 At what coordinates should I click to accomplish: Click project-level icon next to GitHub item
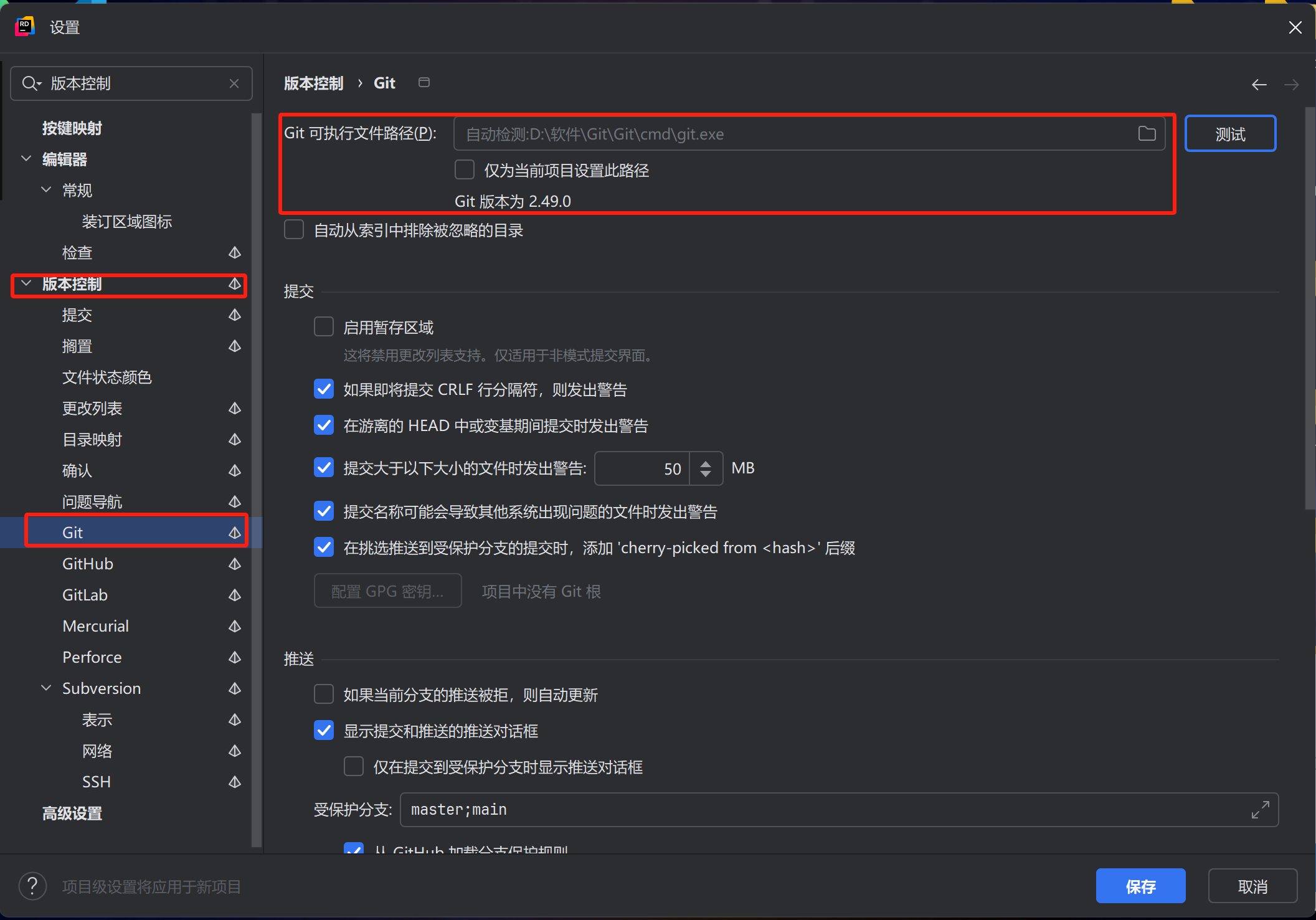pos(235,564)
